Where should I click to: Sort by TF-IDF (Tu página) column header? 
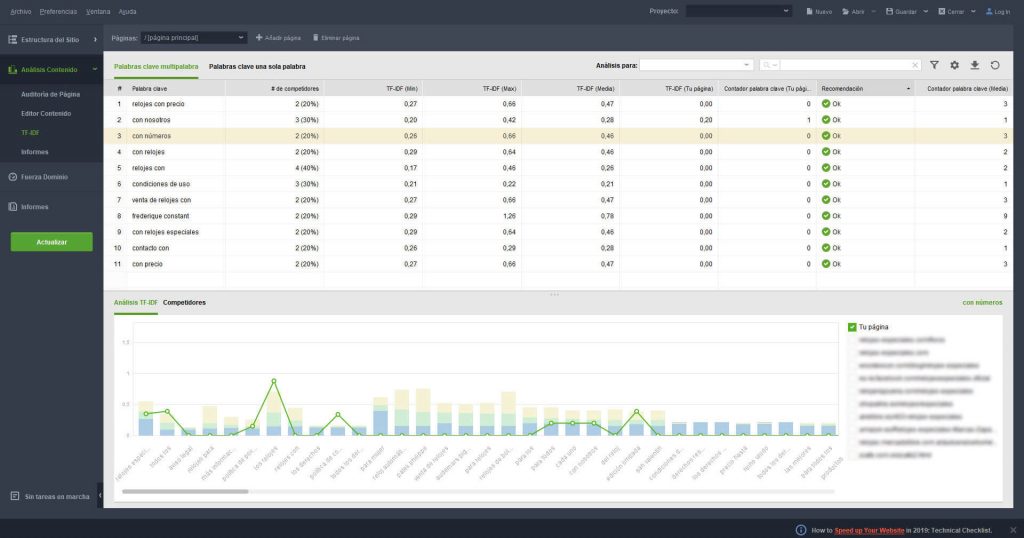pyautogui.click(x=669, y=89)
